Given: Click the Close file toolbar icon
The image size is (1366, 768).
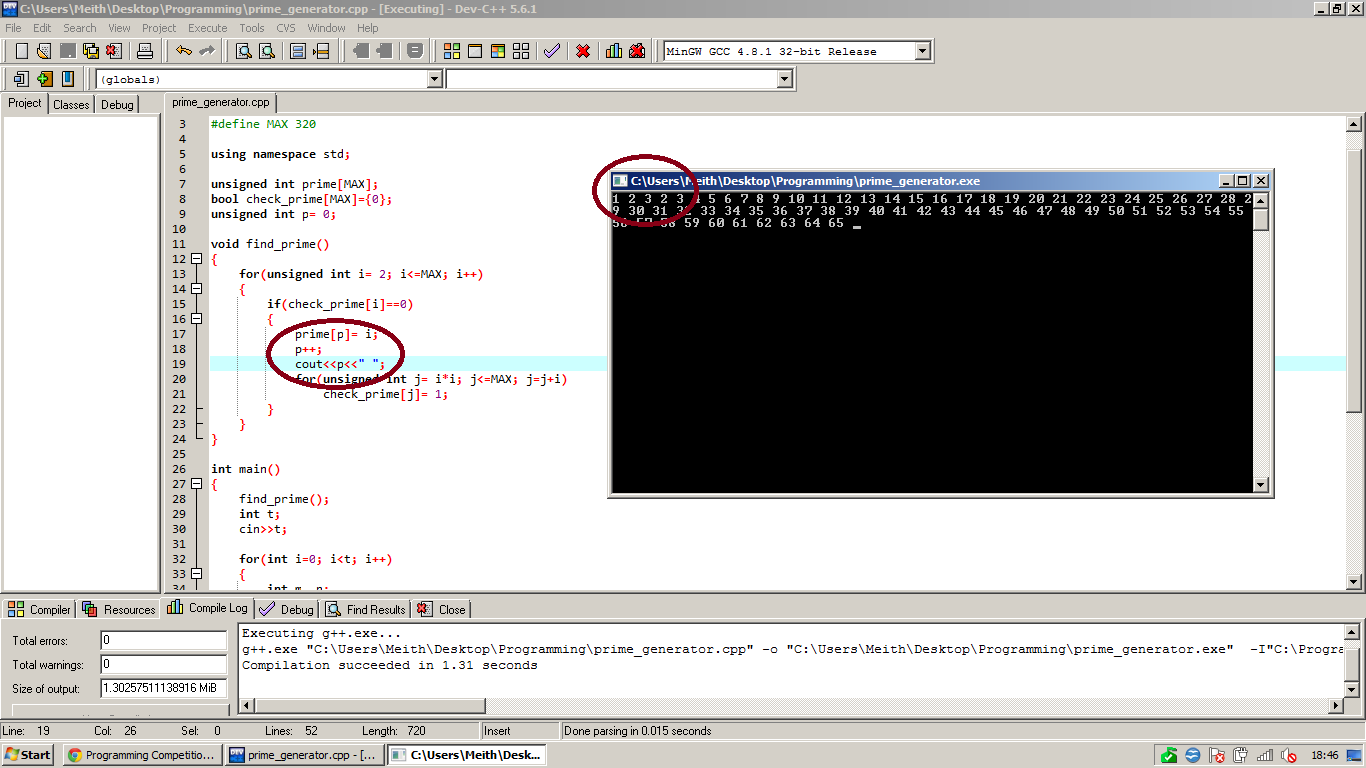Looking at the screenshot, I should (x=114, y=51).
